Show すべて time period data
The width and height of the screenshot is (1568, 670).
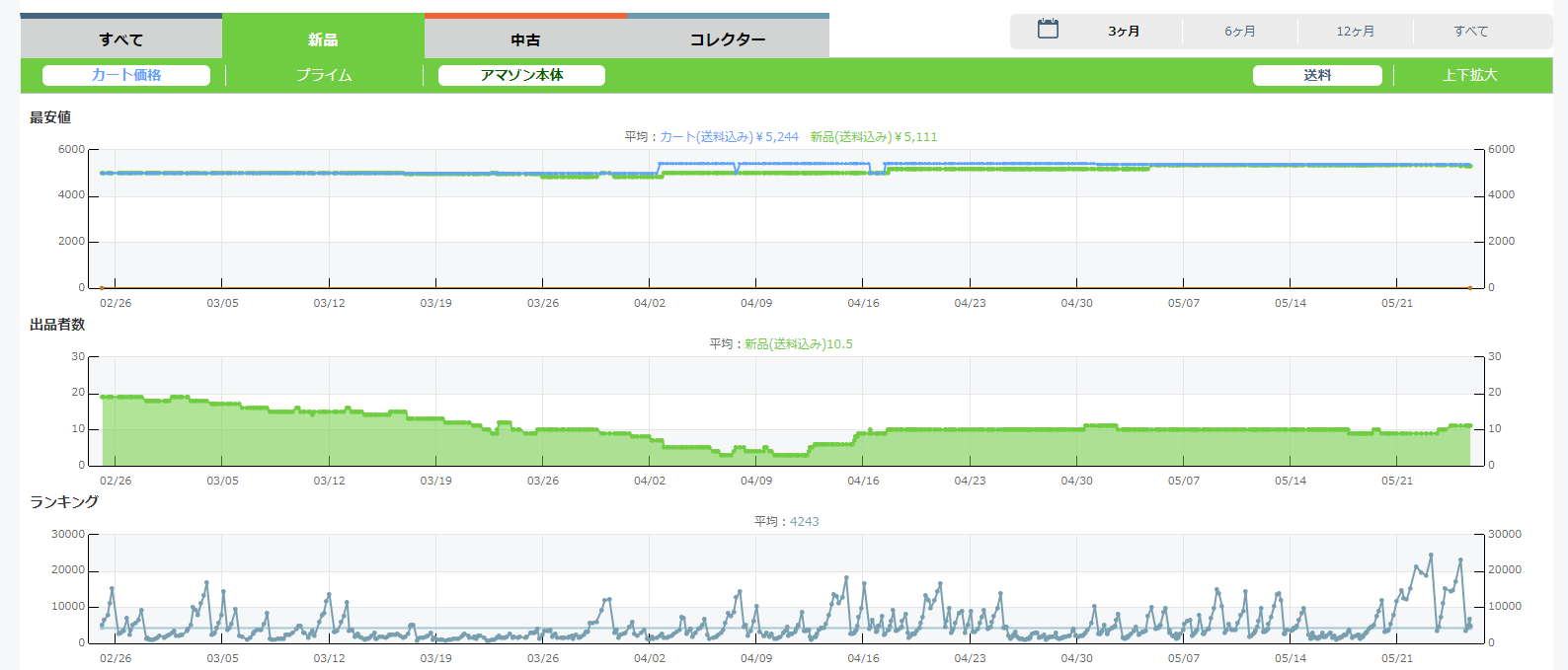click(x=1471, y=32)
